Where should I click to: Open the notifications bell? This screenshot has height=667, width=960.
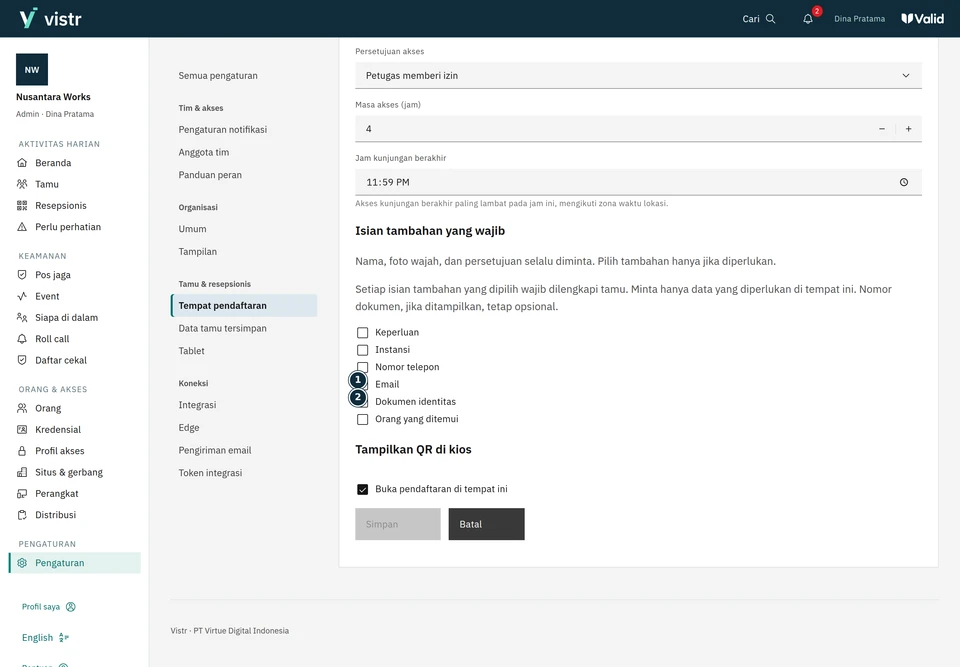(x=808, y=19)
